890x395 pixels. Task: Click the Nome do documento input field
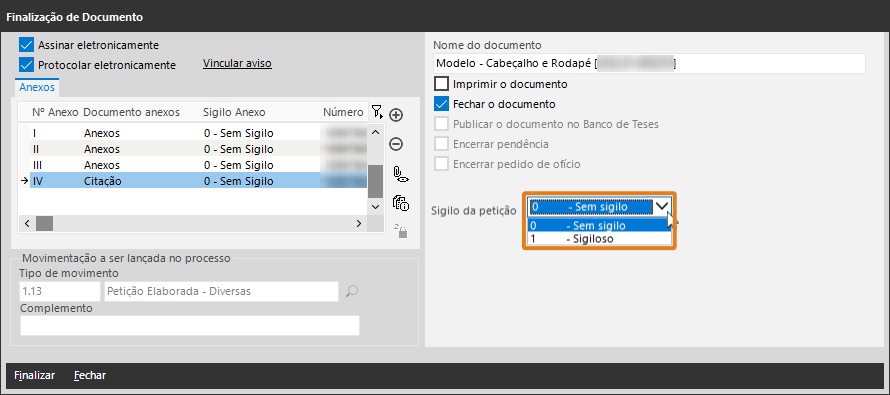click(x=649, y=64)
